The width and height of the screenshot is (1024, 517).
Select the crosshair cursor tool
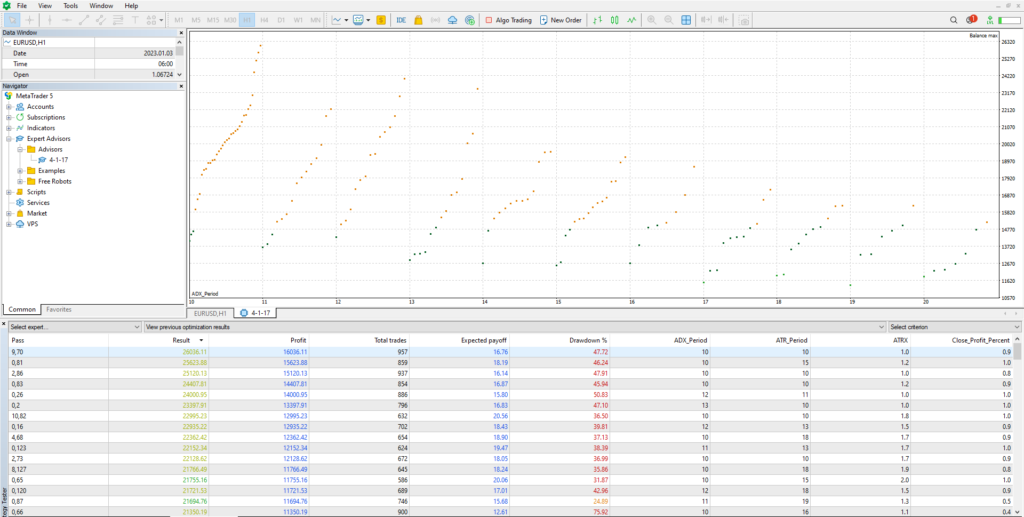point(30,19)
